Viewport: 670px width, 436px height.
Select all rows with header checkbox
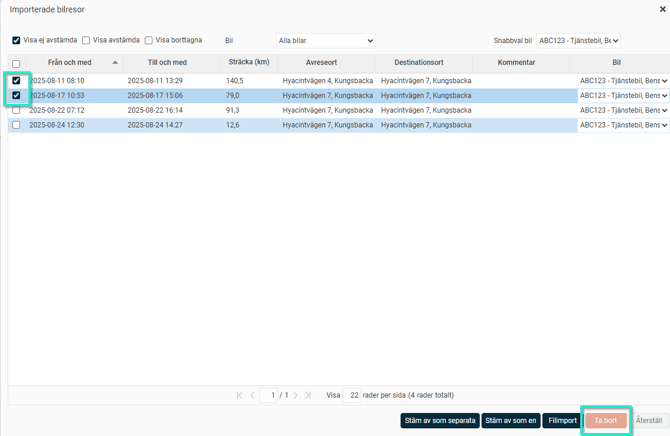pos(16,64)
